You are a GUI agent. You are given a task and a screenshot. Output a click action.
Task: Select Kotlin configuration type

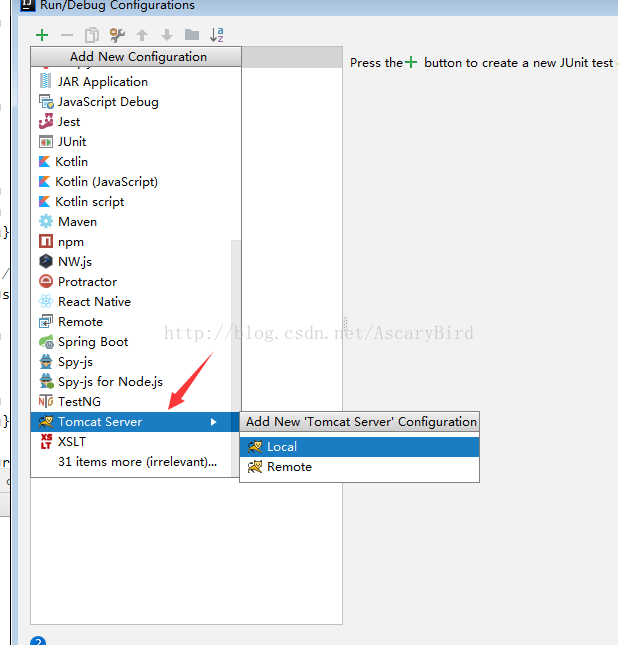[135, 162]
